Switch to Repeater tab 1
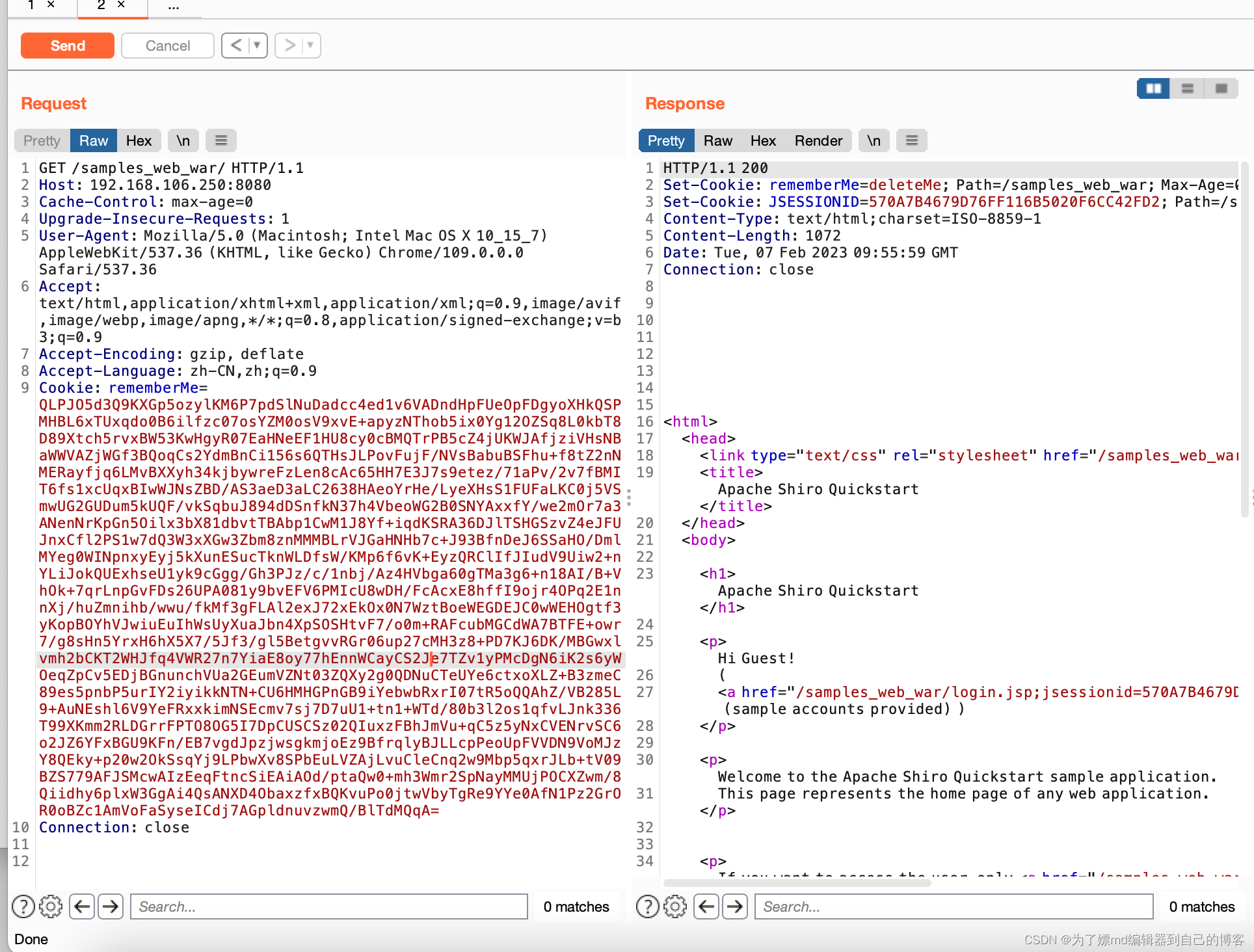The height and width of the screenshot is (952, 1254). tap(31, 5)
